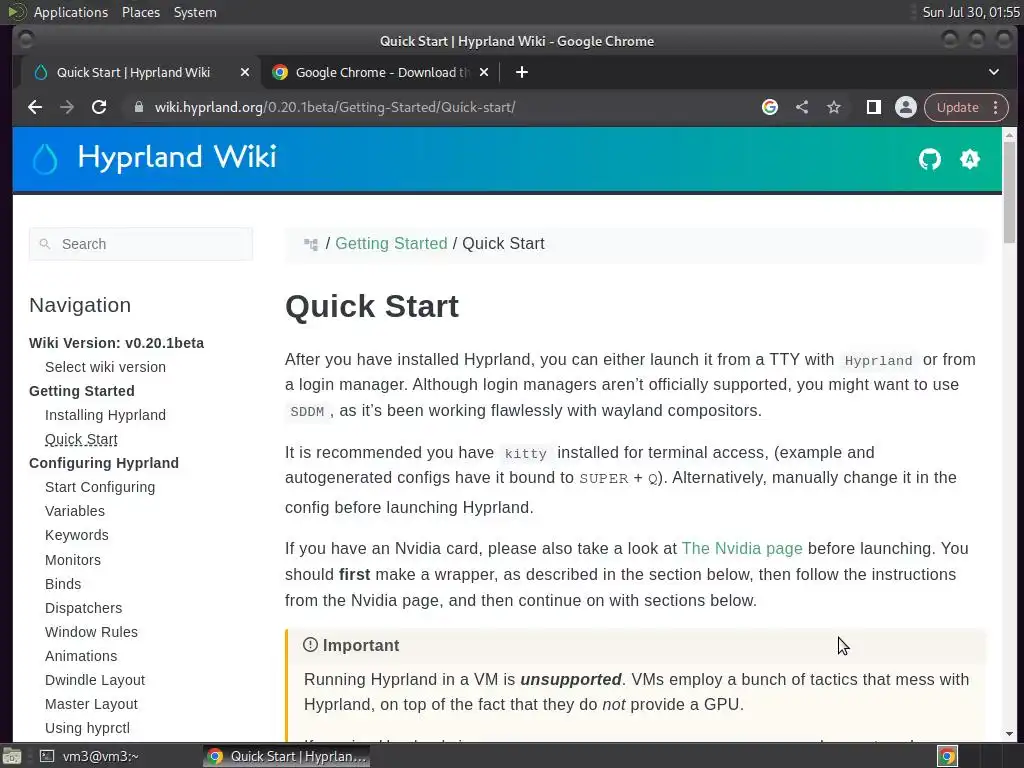The width and height of the screenshot is (1024, 768).
Task: Click the clock showing Sun Jul 30
Action: pos(970,12)
